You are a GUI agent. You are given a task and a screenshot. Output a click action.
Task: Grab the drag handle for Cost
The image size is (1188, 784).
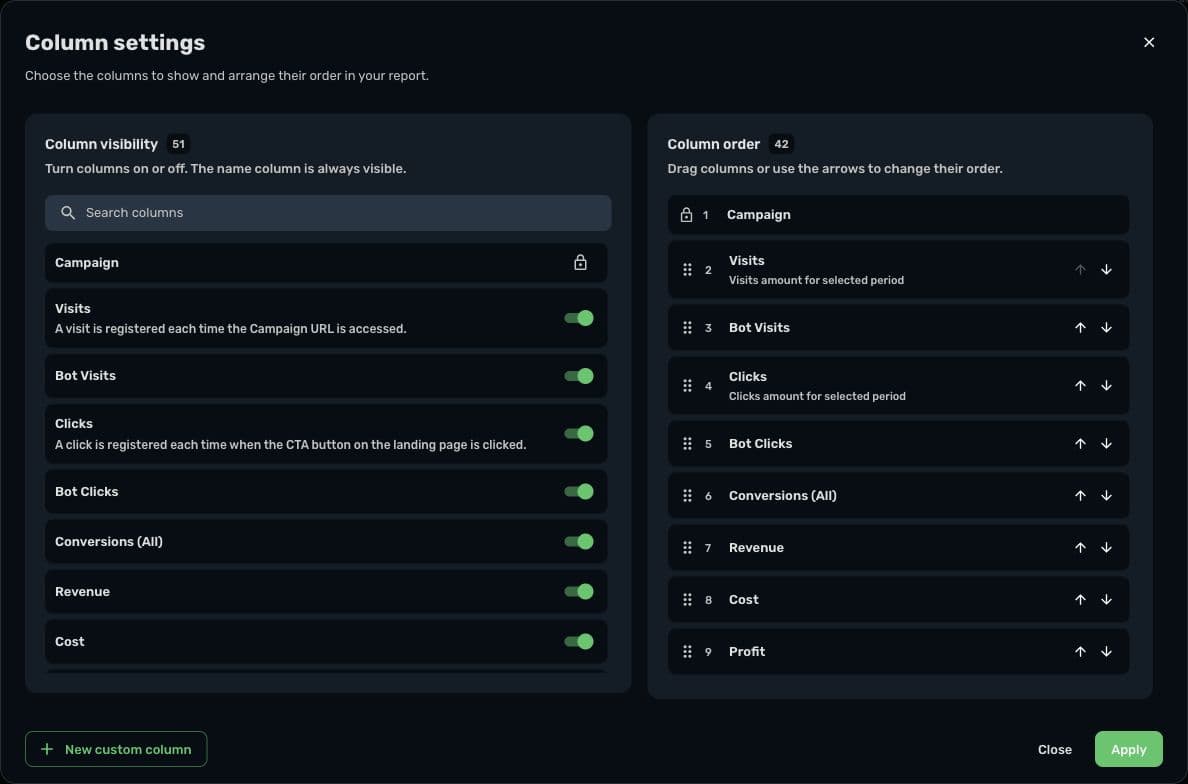pos(687,600)
